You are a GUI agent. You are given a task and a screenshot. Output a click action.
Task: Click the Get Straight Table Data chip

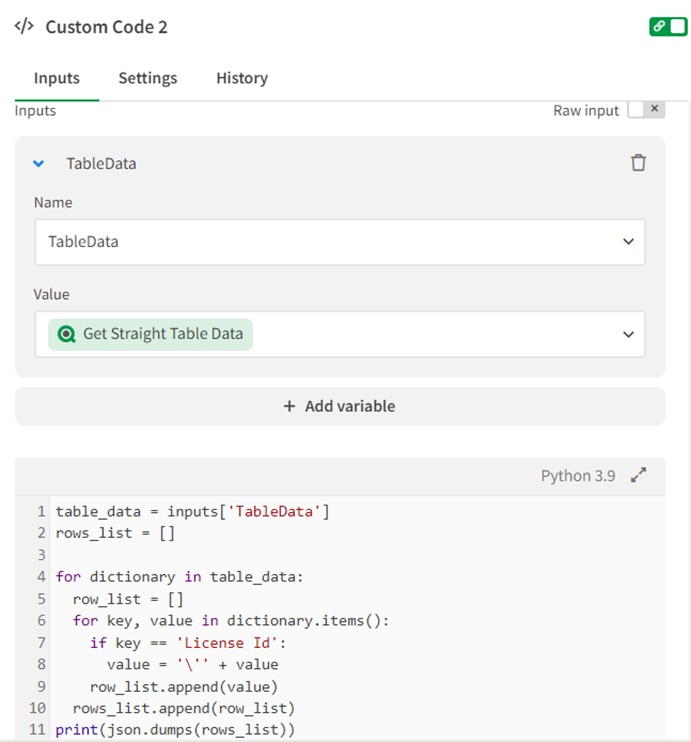tap(151, 335)
